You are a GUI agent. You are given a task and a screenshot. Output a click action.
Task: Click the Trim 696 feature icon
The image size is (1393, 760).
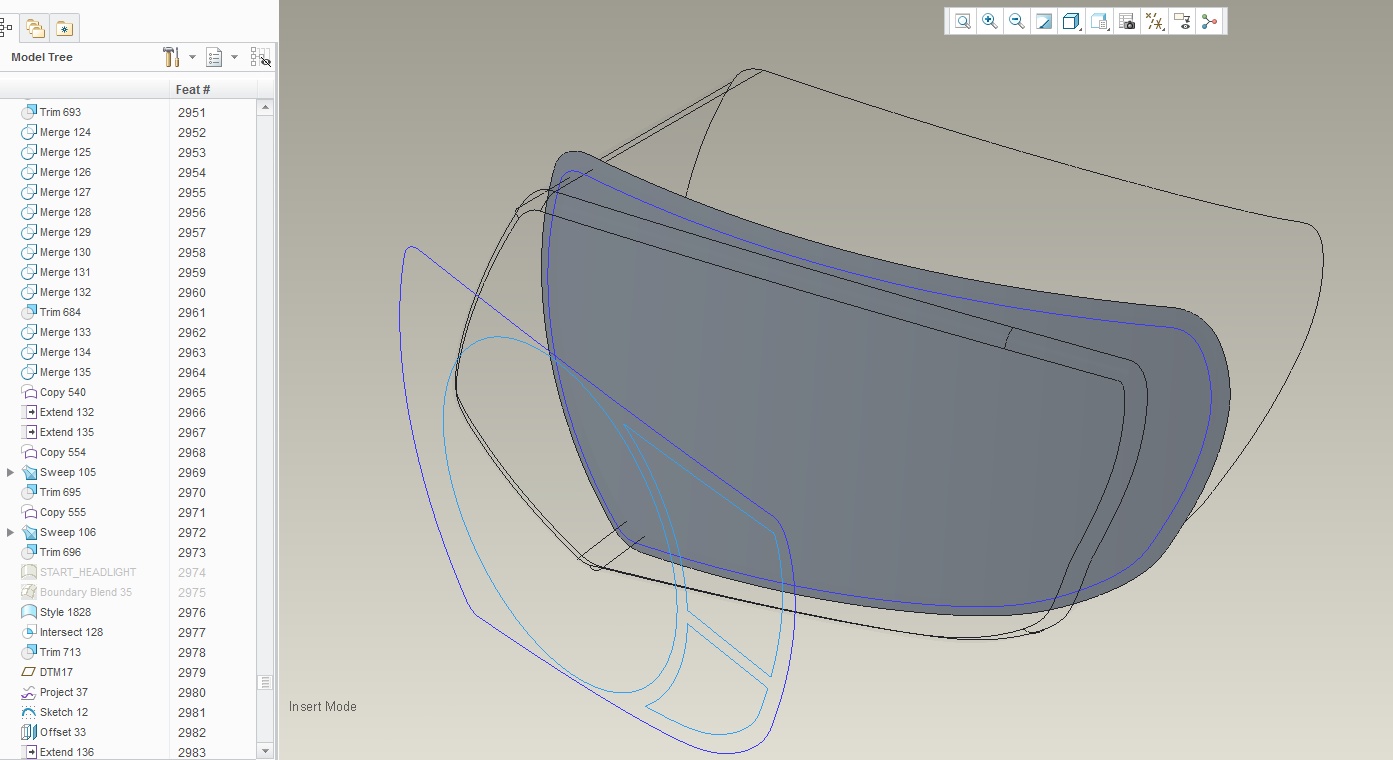click(29, 552)
